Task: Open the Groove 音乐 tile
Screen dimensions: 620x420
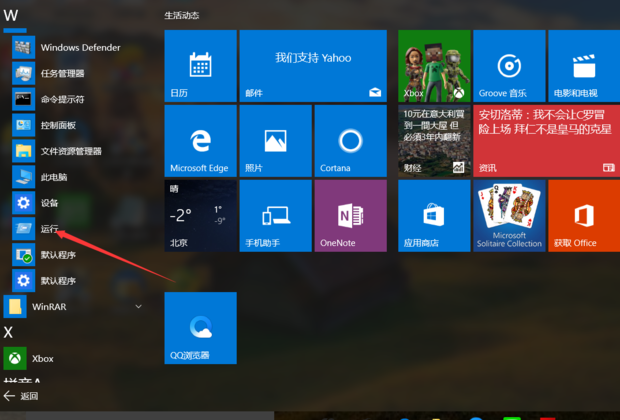Action: click(x=509, y=66)
